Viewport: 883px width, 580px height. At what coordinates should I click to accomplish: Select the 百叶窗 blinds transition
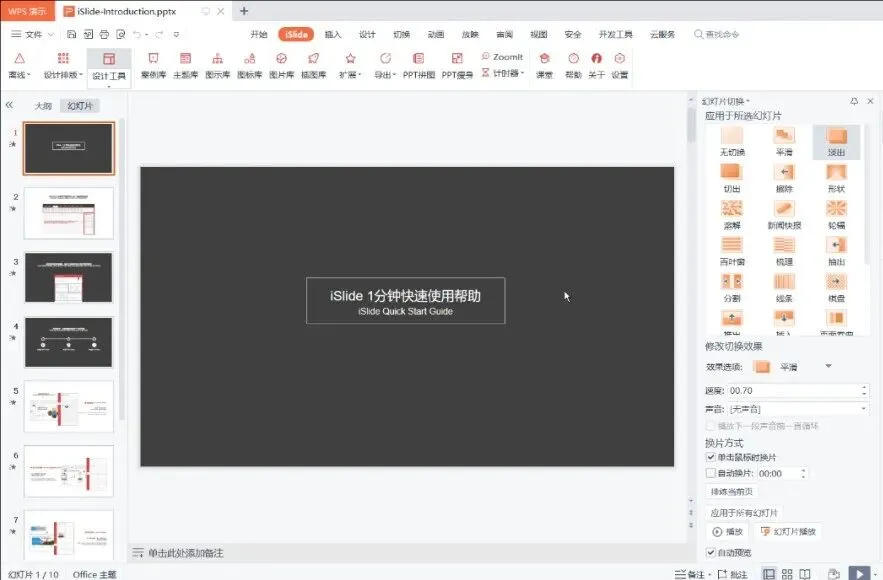tap(732, 251)
